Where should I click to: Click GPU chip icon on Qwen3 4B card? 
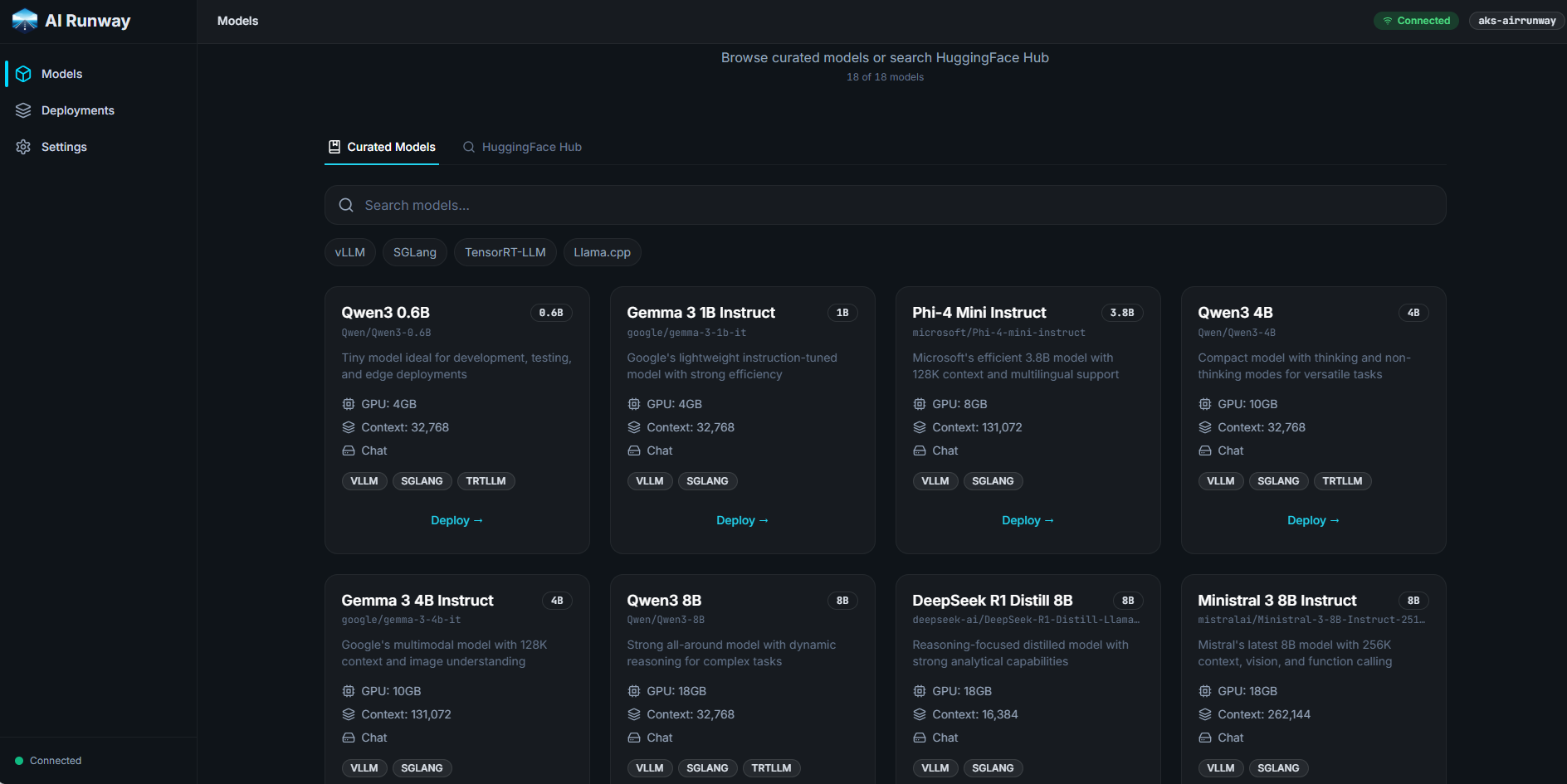click(1205, 404)
